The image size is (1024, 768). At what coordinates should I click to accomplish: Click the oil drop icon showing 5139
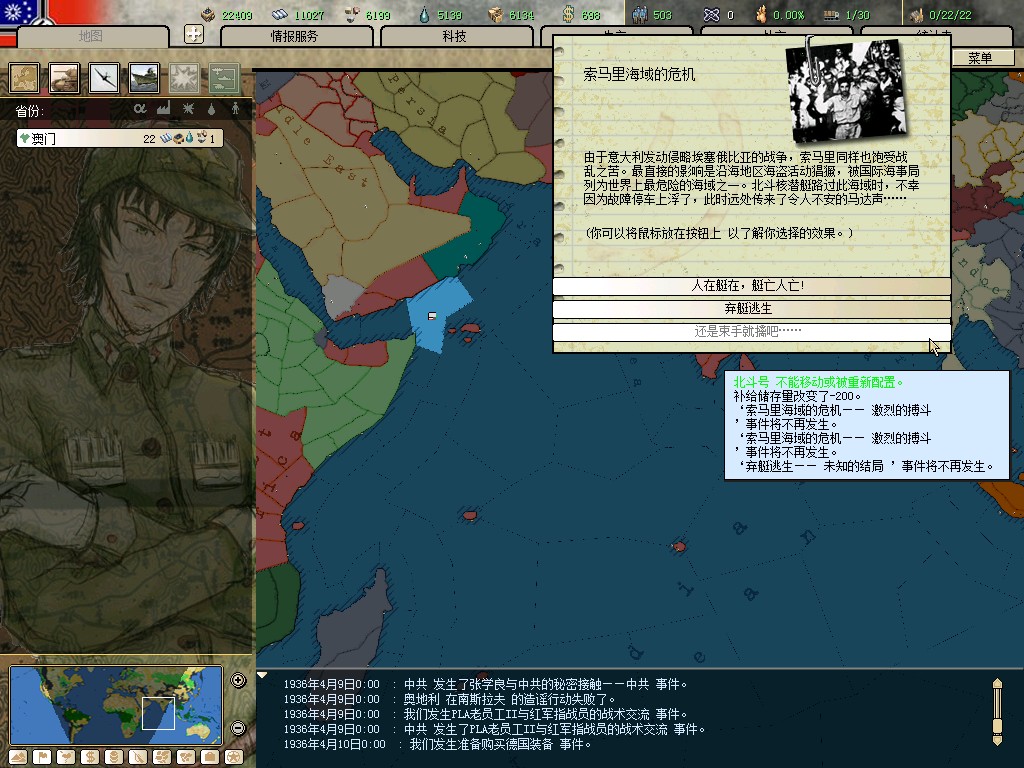pos(424,14)
